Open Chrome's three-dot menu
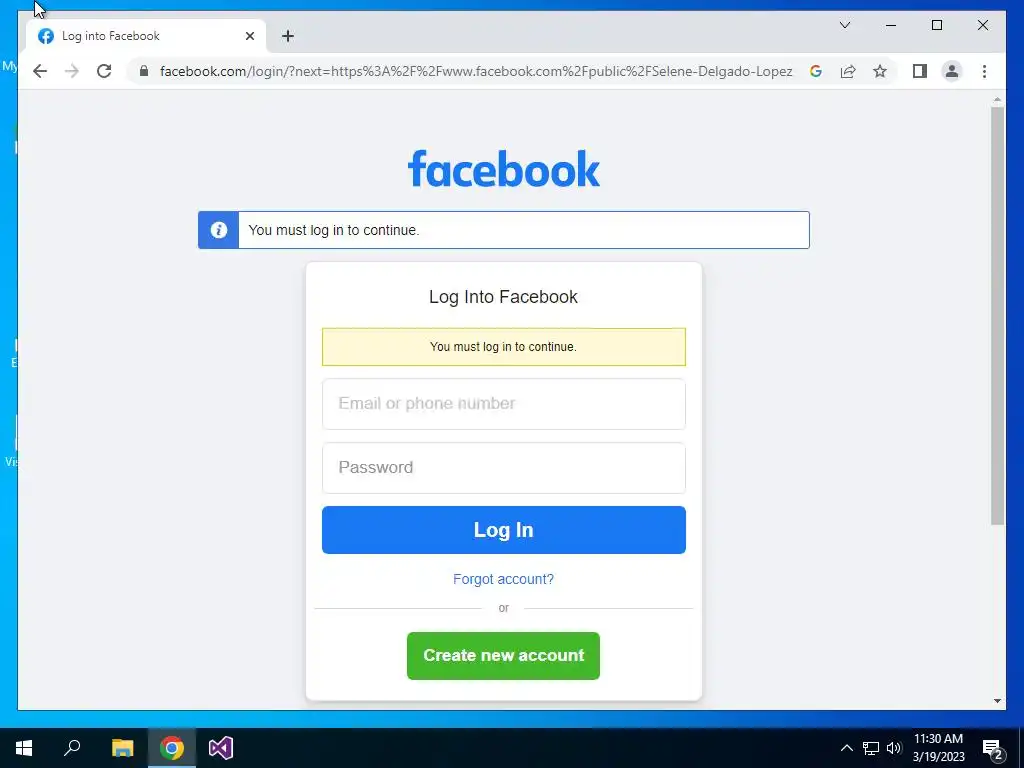The image size is (1024, 768). (984, 71)
